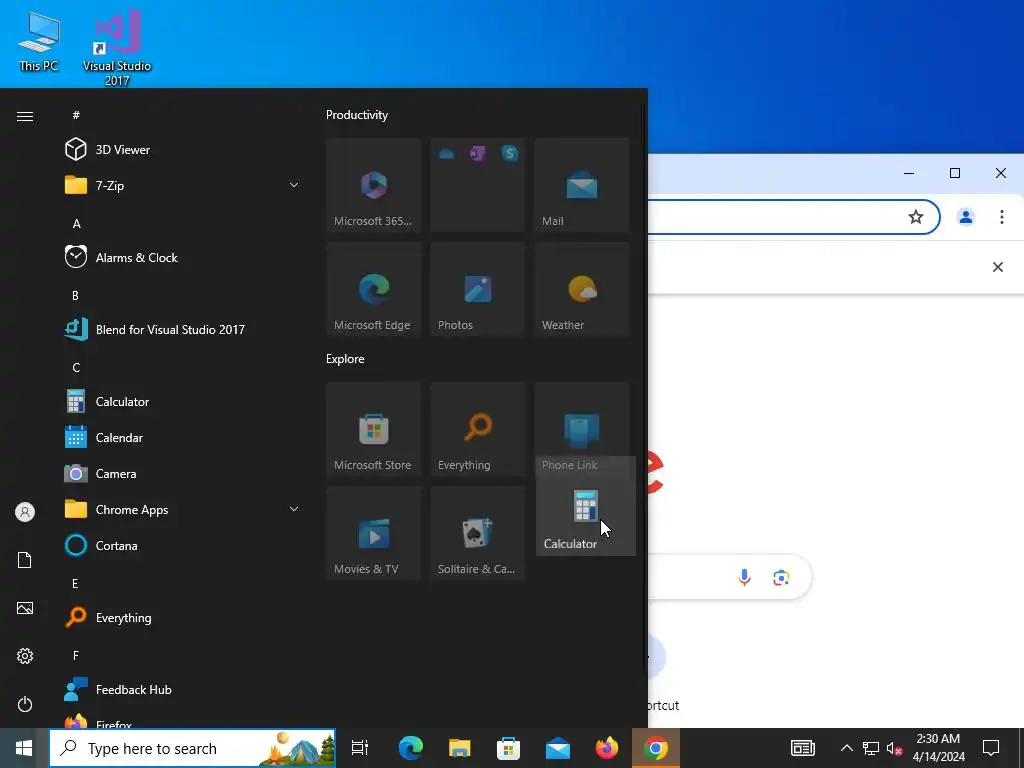
Task: Click the dragged Calculator tile
Action: click(586, 506)
